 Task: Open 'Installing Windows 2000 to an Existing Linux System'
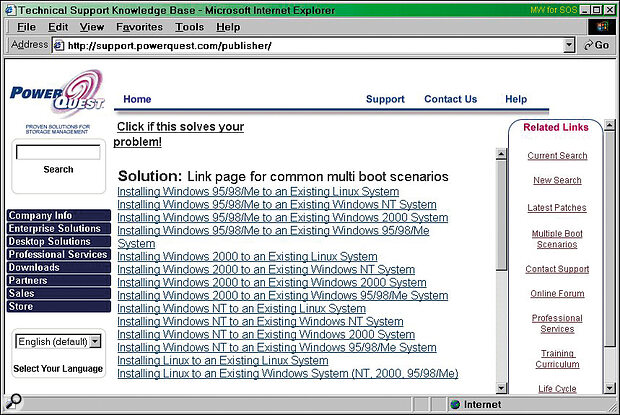pos(248,257)
